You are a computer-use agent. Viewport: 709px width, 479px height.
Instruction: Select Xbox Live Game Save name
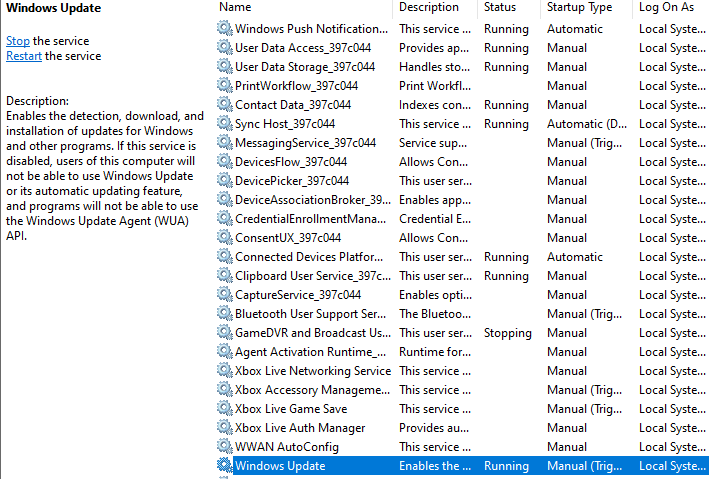291,409
